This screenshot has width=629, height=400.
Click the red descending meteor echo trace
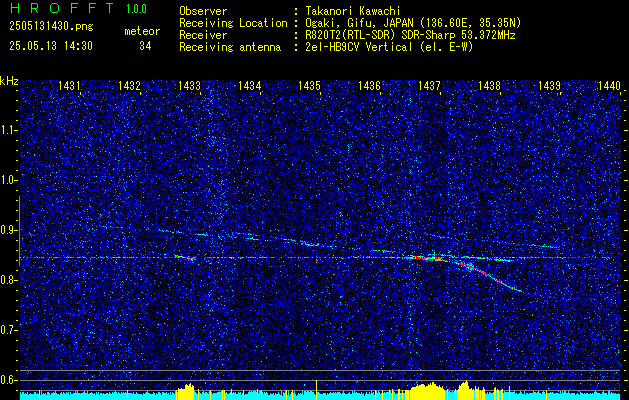pyautogui.click(x=489, y=276)
